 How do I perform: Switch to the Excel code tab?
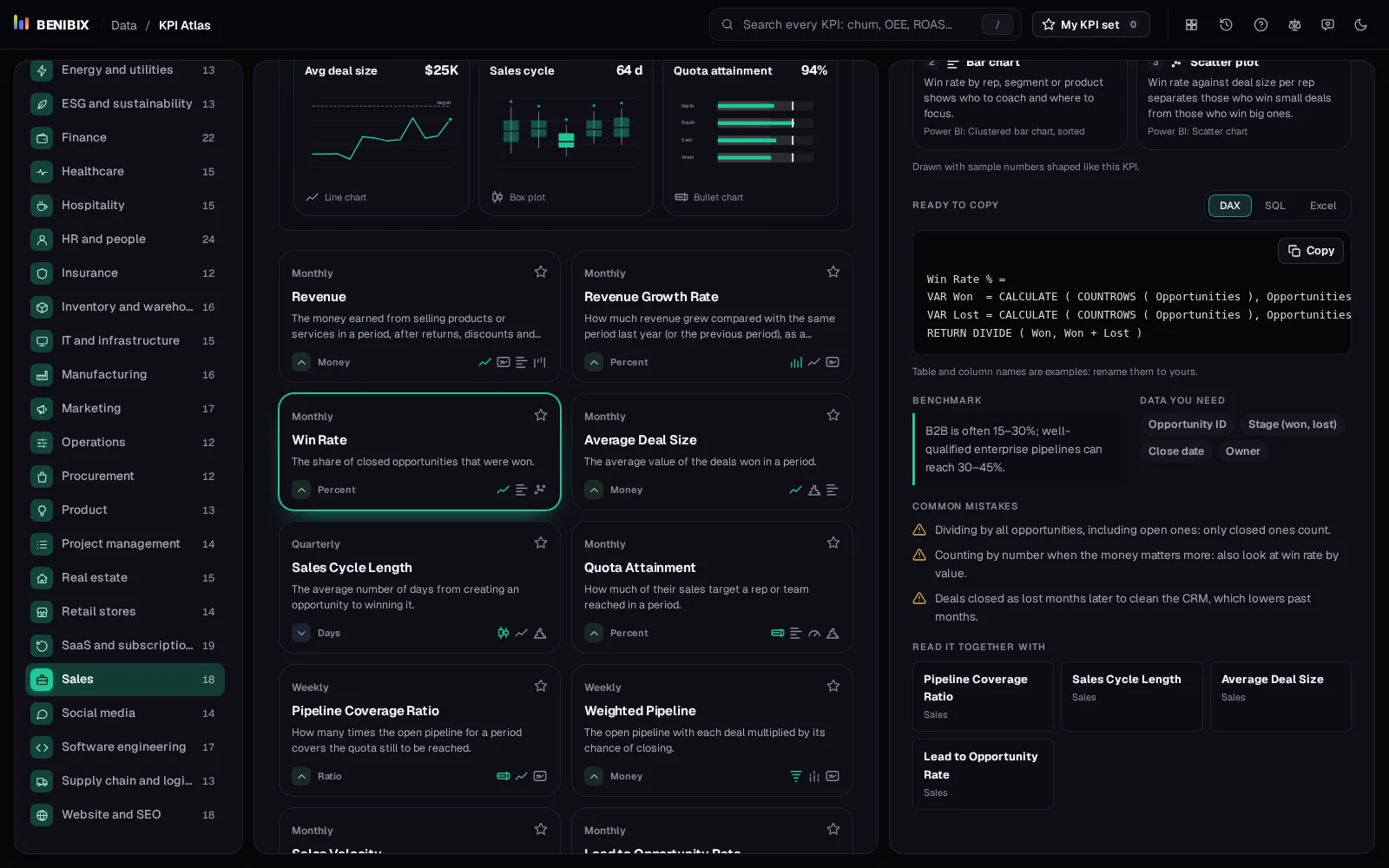point(1322,206)
